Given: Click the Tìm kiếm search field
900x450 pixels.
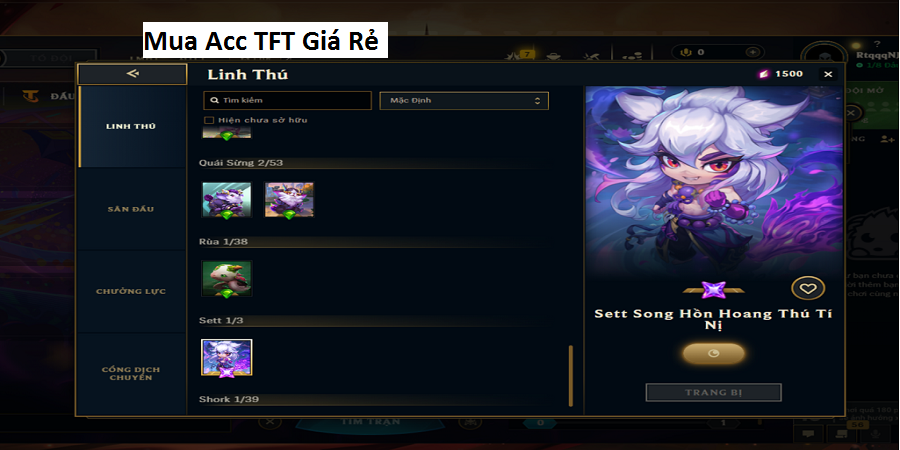Looking at the screenshot, I should [288, 100].
